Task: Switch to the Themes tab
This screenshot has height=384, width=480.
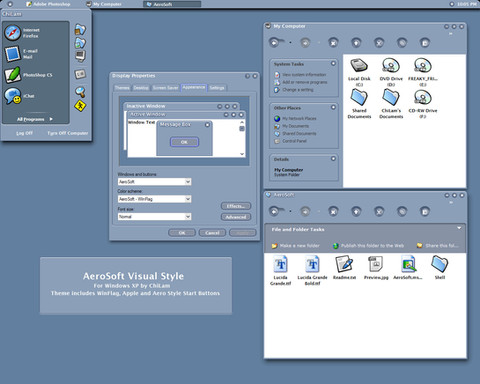Action: tap(122, 88)
